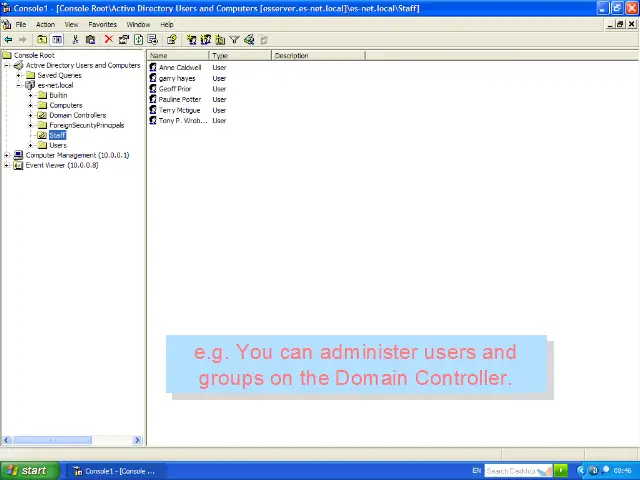
Task: Expand the Computer Management tree node
Action: tap(7, 155)
